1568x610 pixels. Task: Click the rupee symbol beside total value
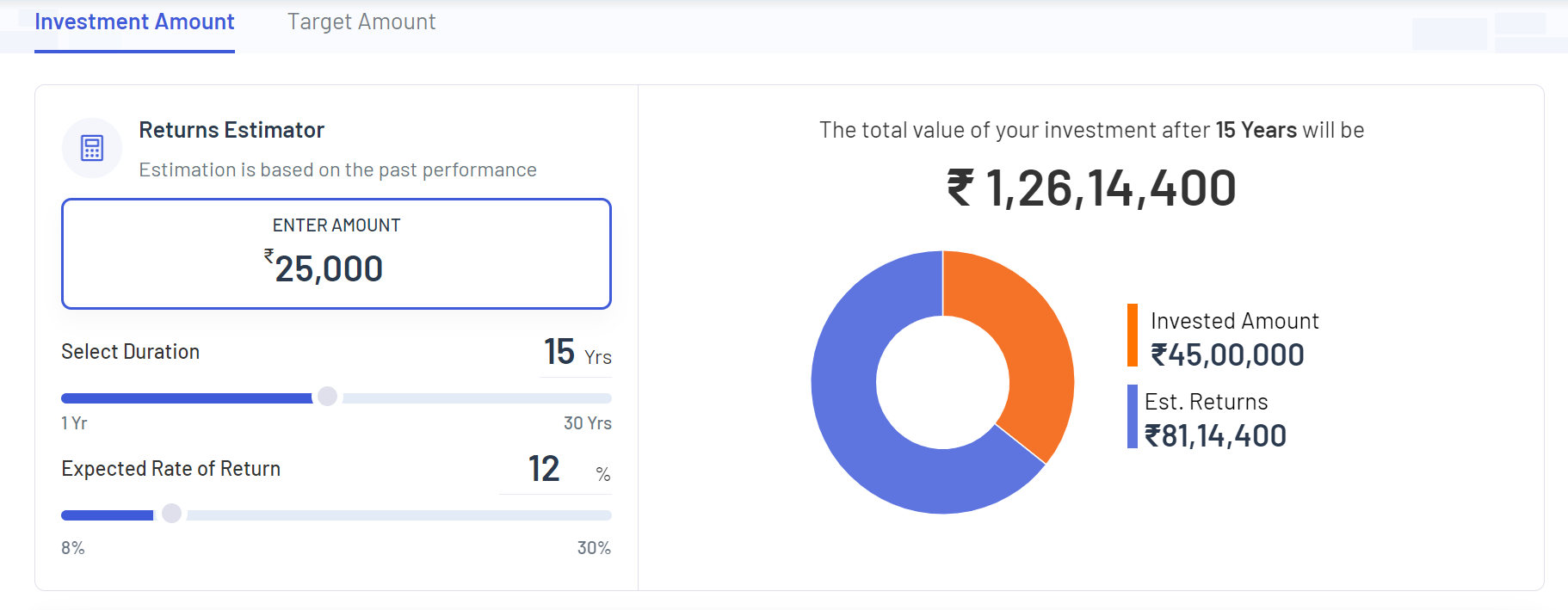(x=960, y=188)
